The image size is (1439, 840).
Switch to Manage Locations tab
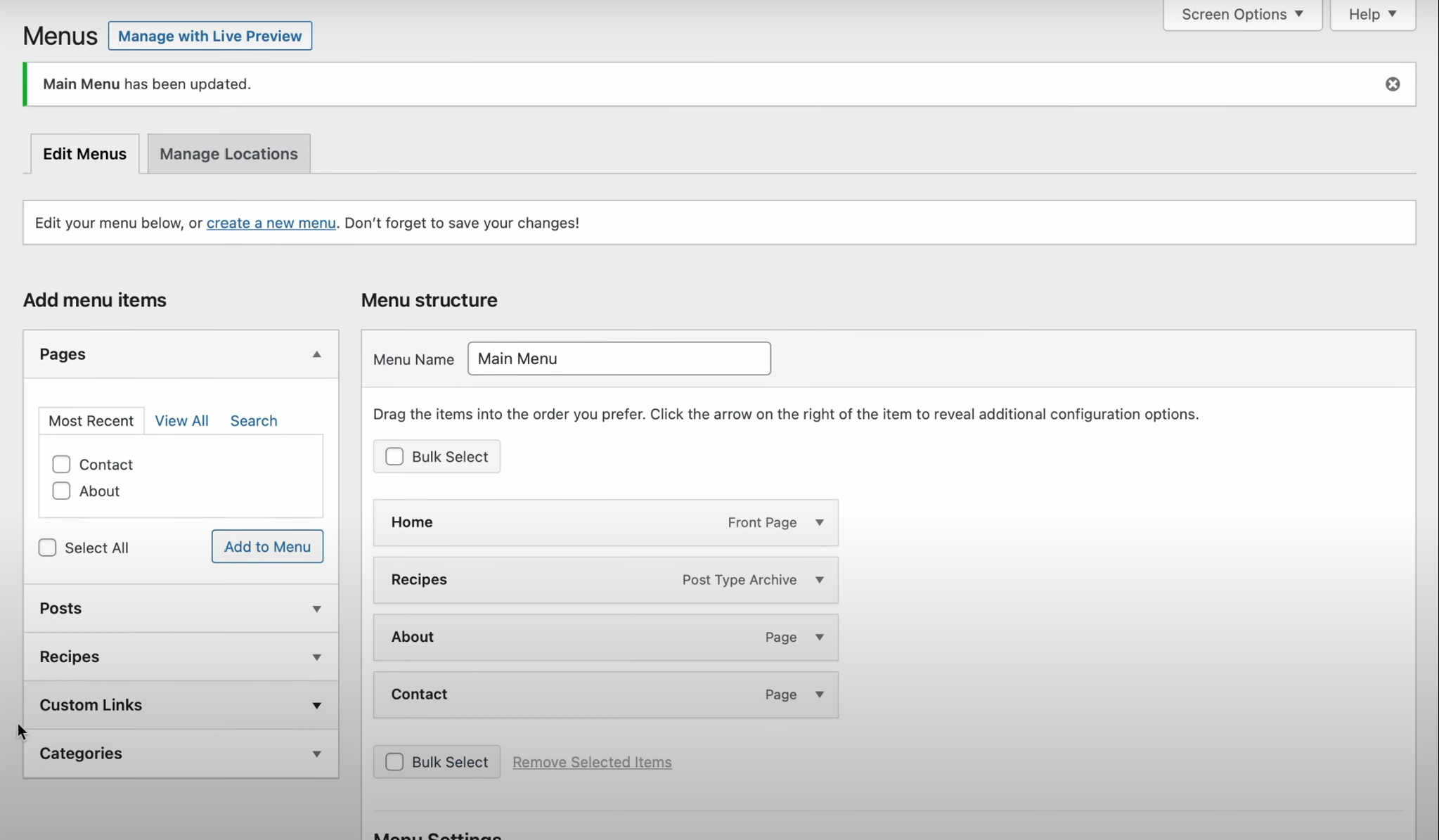click(228, 154)
